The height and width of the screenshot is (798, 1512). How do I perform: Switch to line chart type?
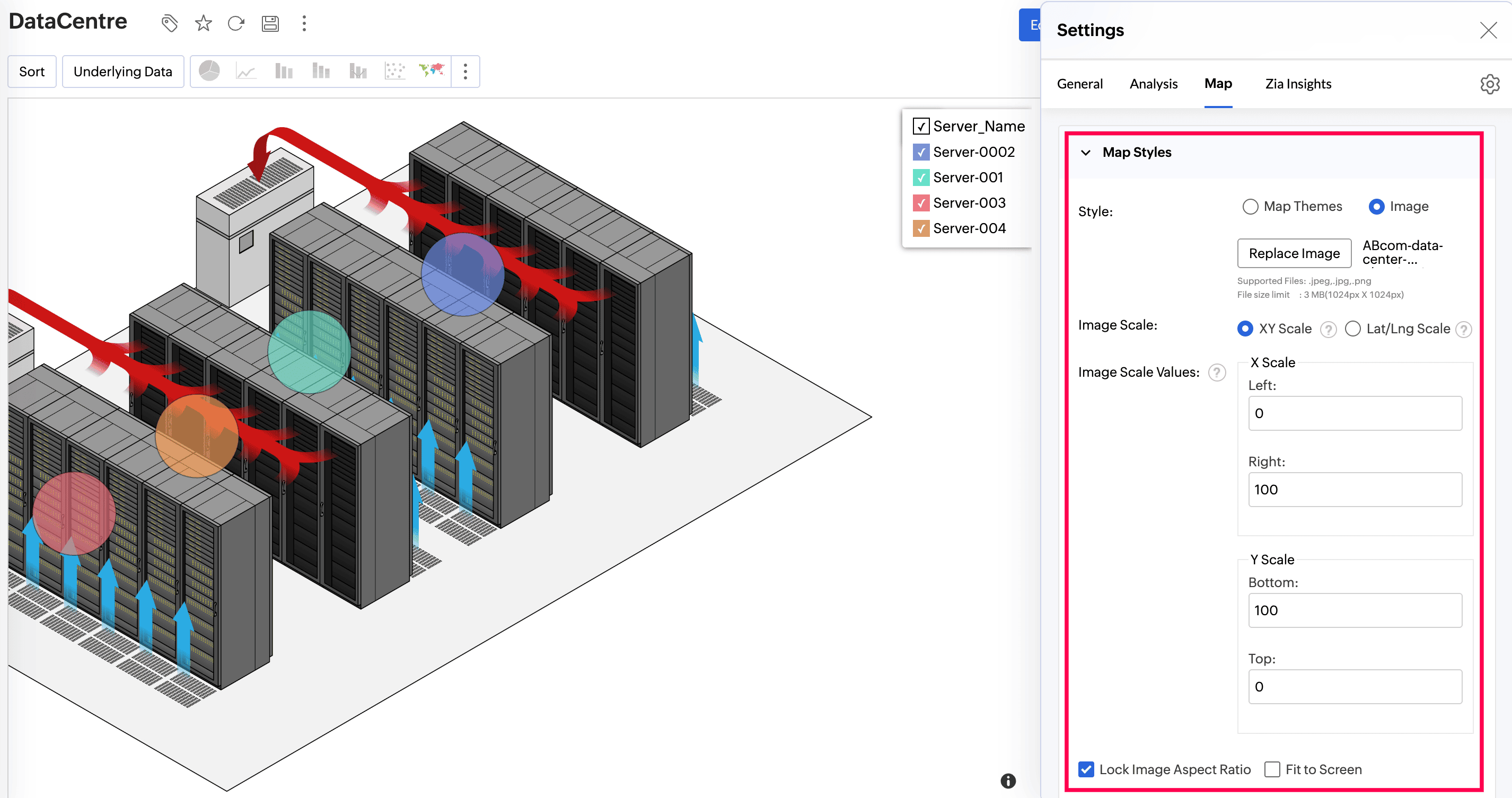coord(246,72)
